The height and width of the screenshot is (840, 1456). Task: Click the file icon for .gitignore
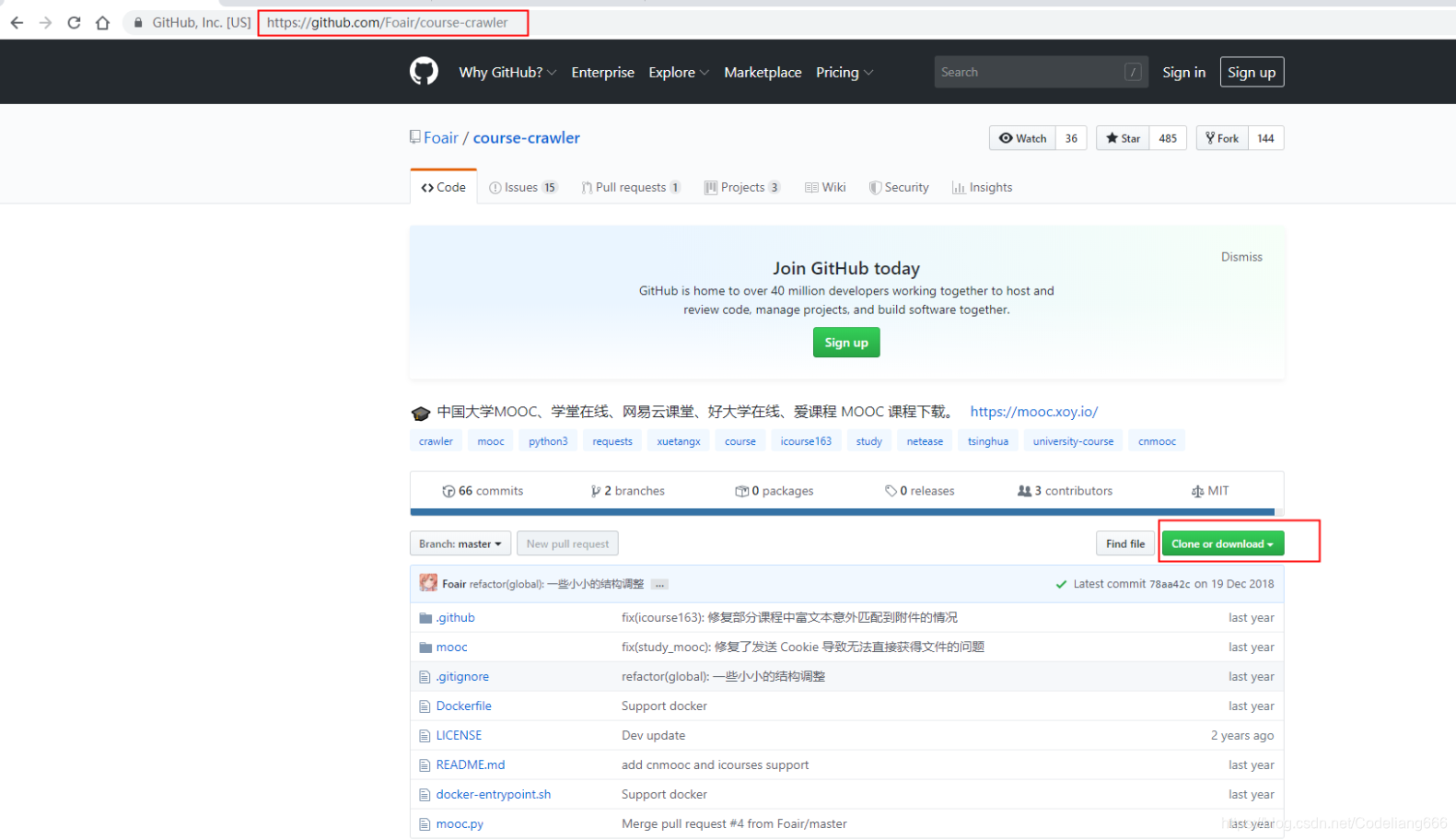(425, 677)
